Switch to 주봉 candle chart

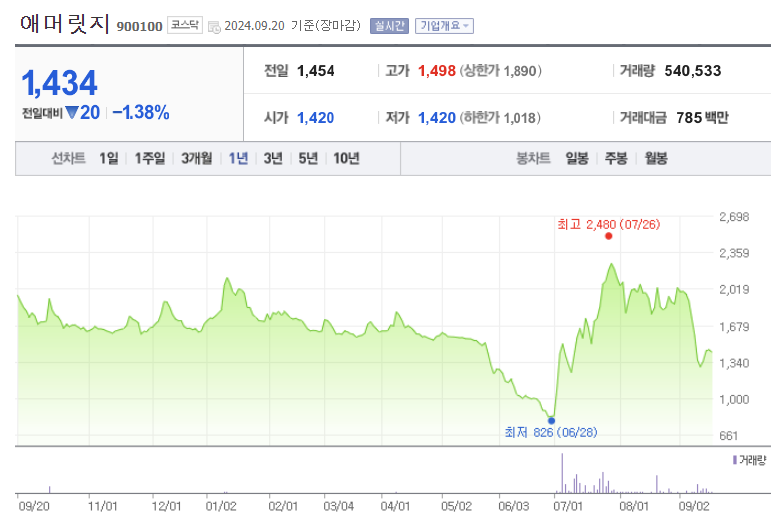click(x=616, y=158)
